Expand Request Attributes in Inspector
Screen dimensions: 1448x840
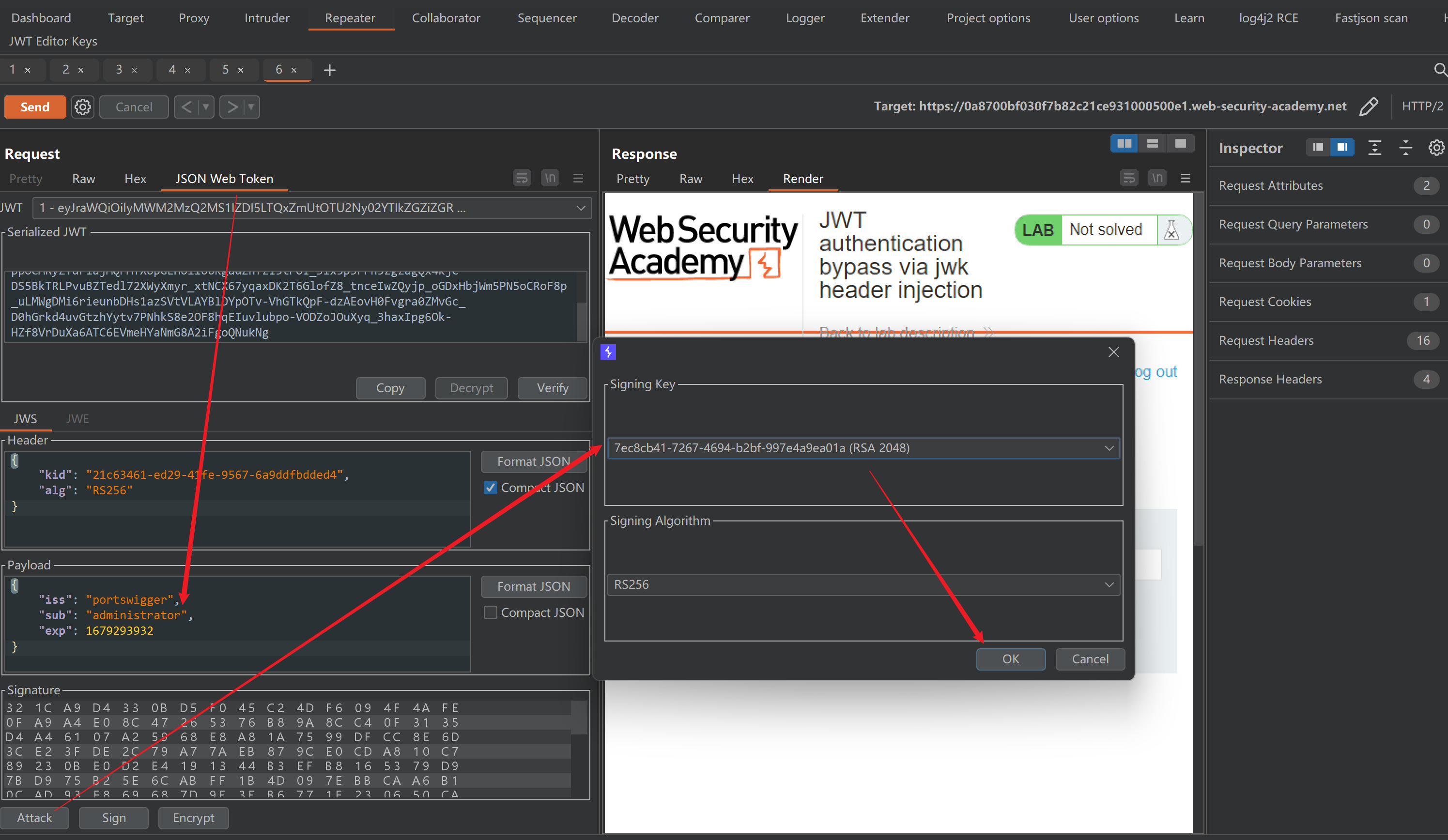point(1328,185)
